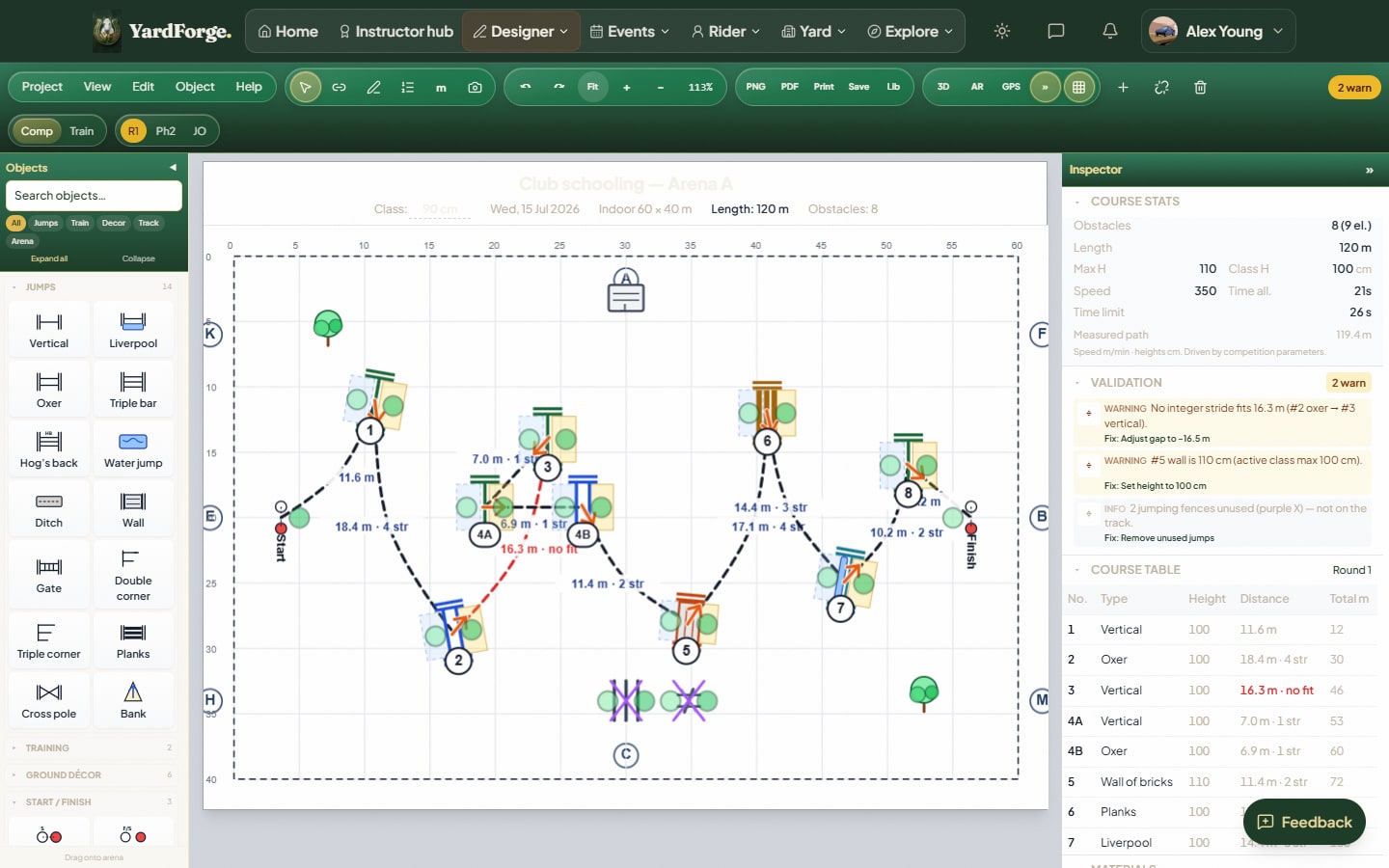Viewport: 1389px width, 868px height.
Task: Select the Wall object
Action: [133, 508]
